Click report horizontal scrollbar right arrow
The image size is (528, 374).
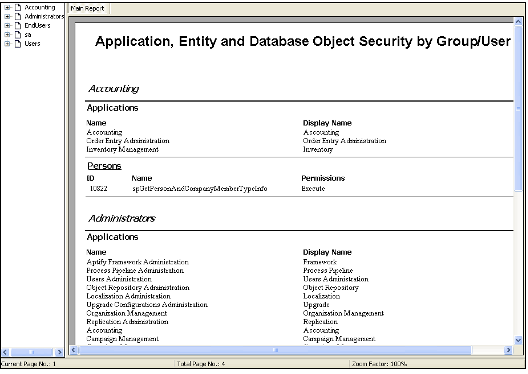click(508, 350)
